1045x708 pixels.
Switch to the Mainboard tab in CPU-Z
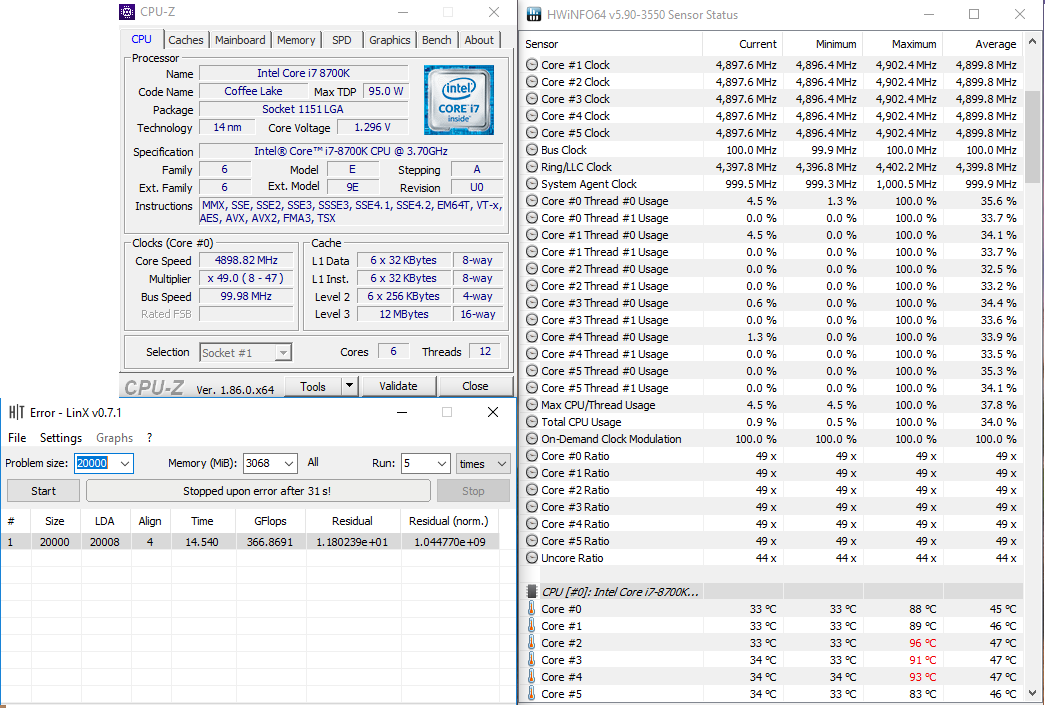click(x=240, y=40)
